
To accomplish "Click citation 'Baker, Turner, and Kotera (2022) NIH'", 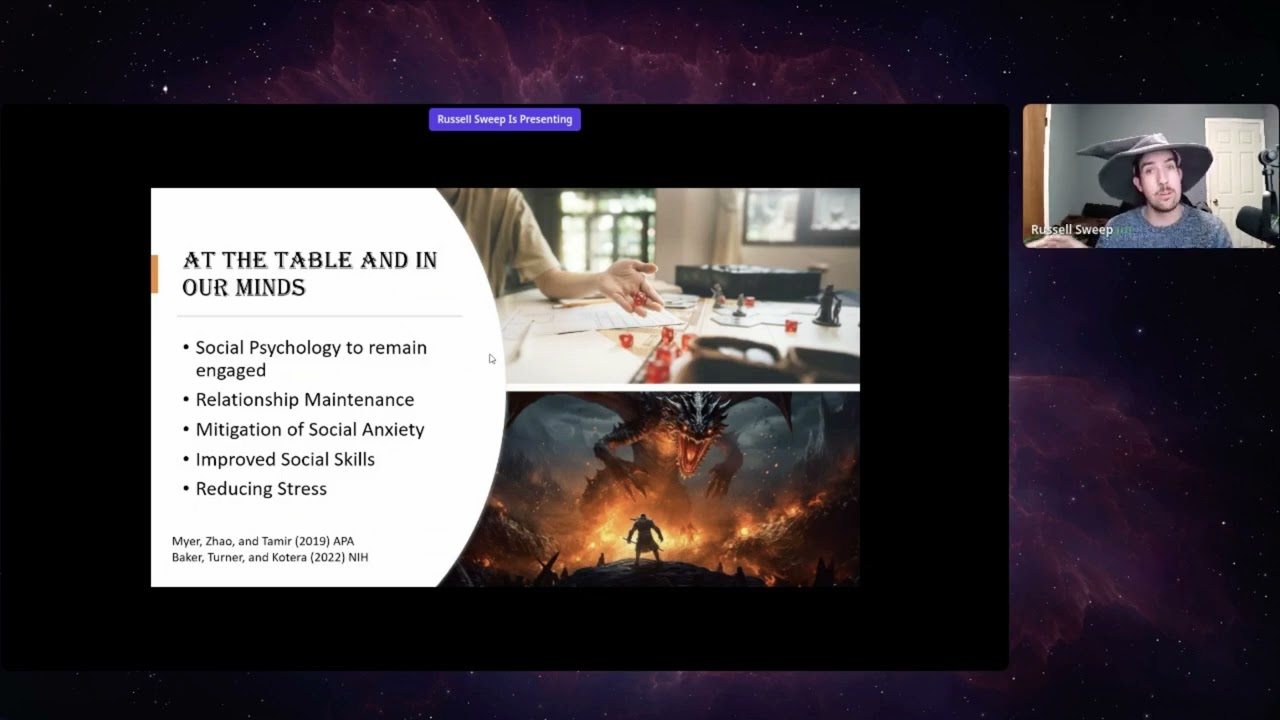I will coord(270,557).
